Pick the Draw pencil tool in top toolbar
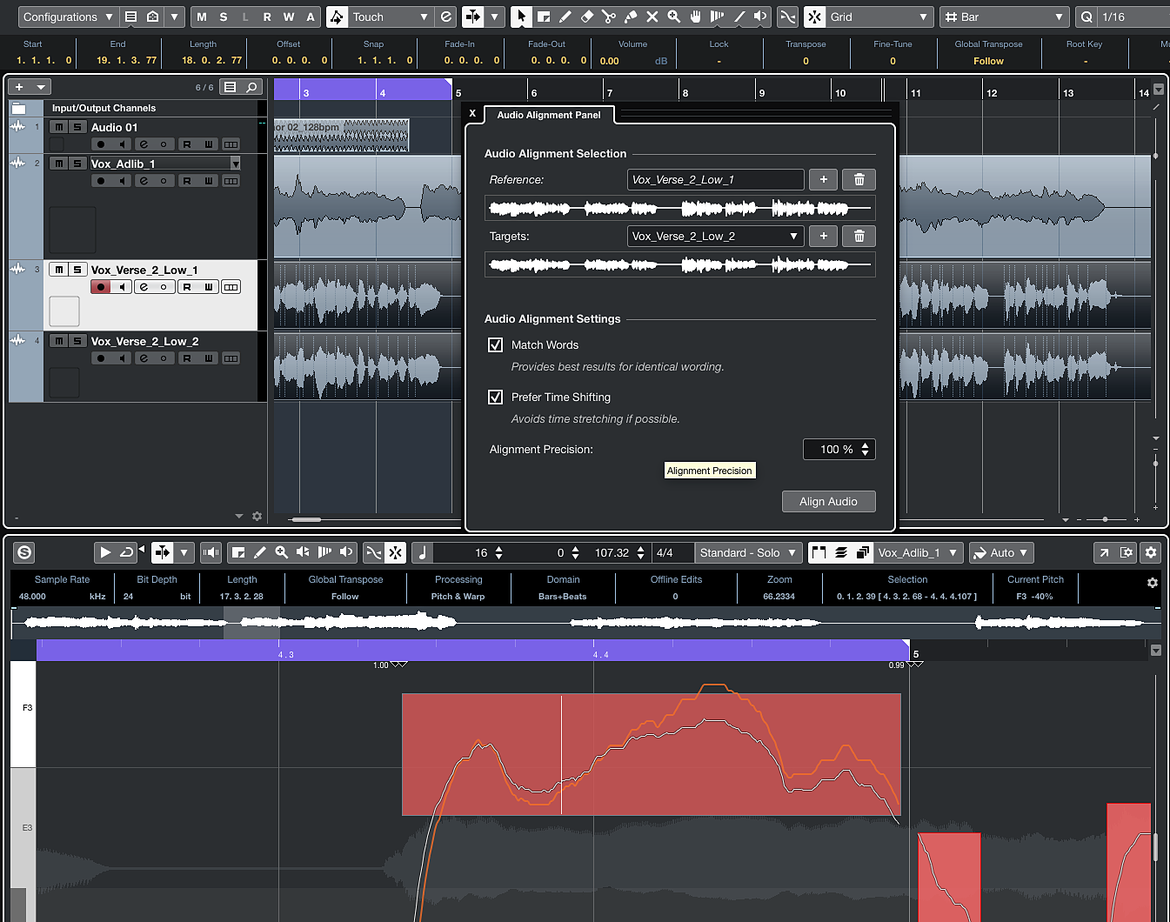 [565, 16]
